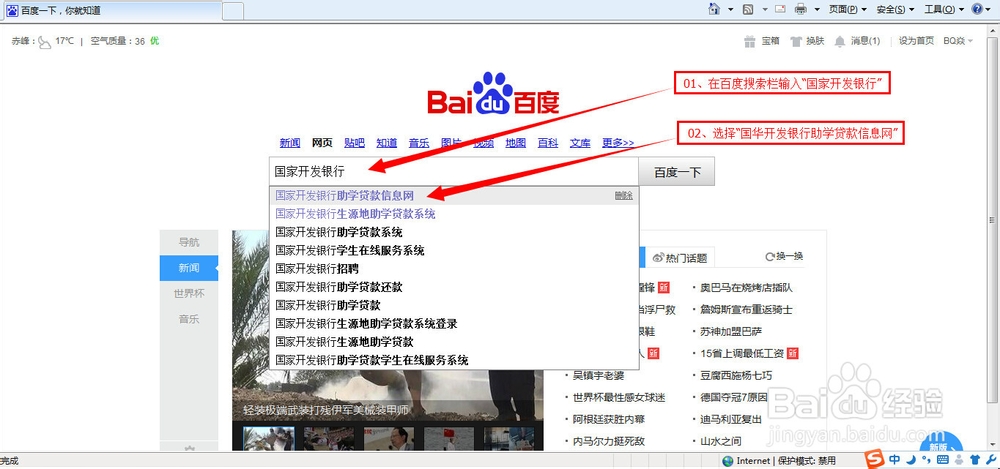1000x469 pixels.
Task: Expand the RSS feeds dropdown arrow
Action: pos(764,10)
